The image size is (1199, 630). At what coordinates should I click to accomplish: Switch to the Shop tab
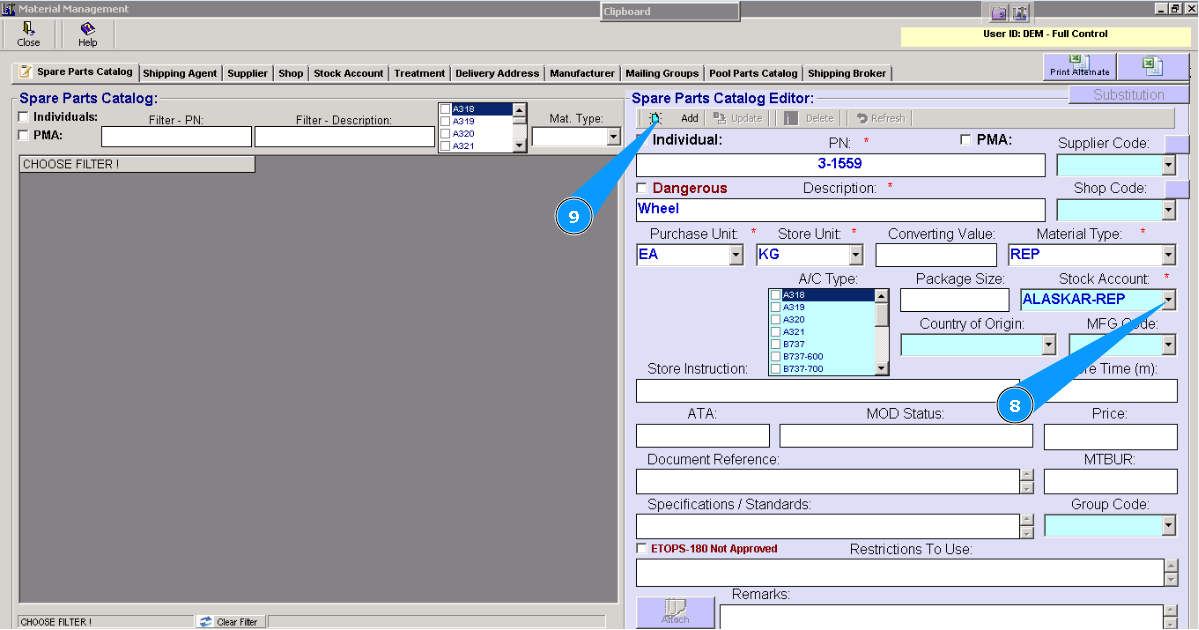291,73
